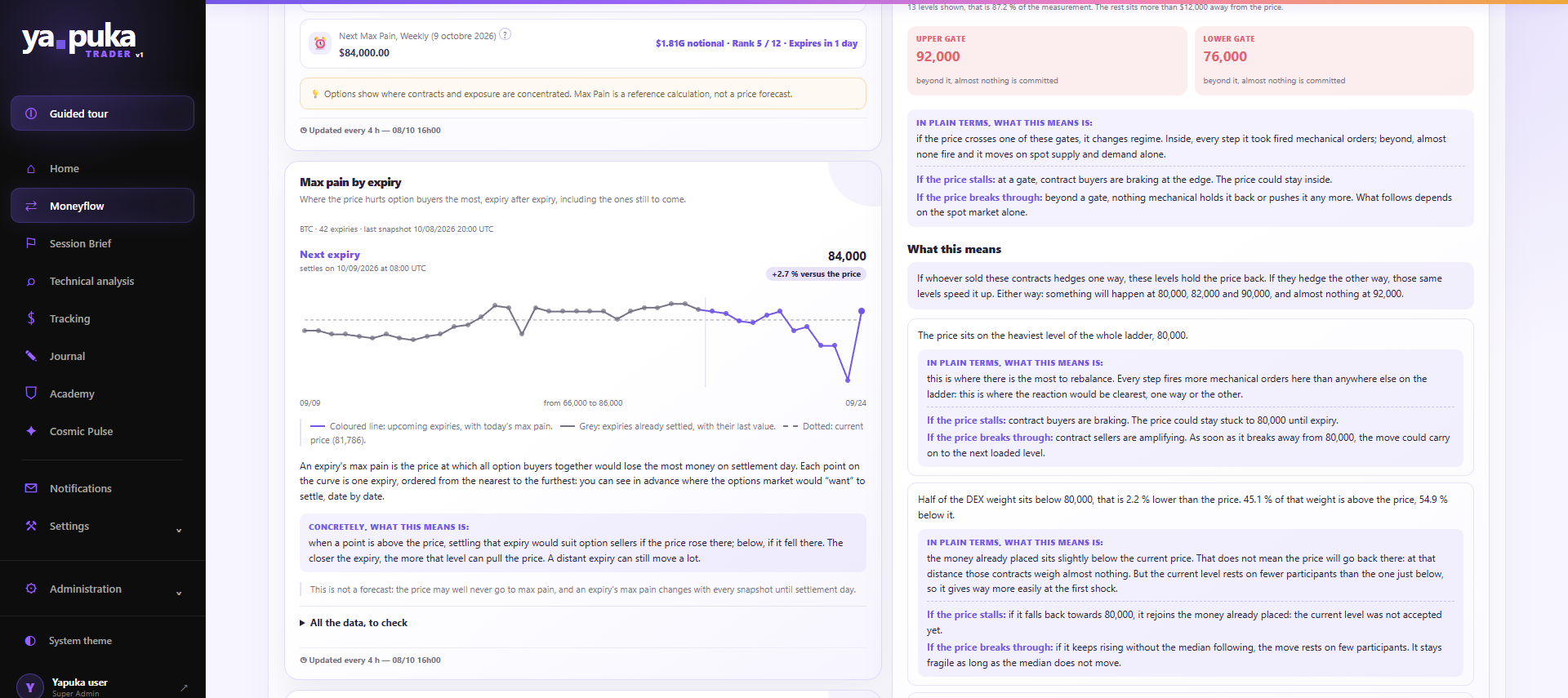
Task: Expand the Administration submenu chevron
Action: [179, 594]
